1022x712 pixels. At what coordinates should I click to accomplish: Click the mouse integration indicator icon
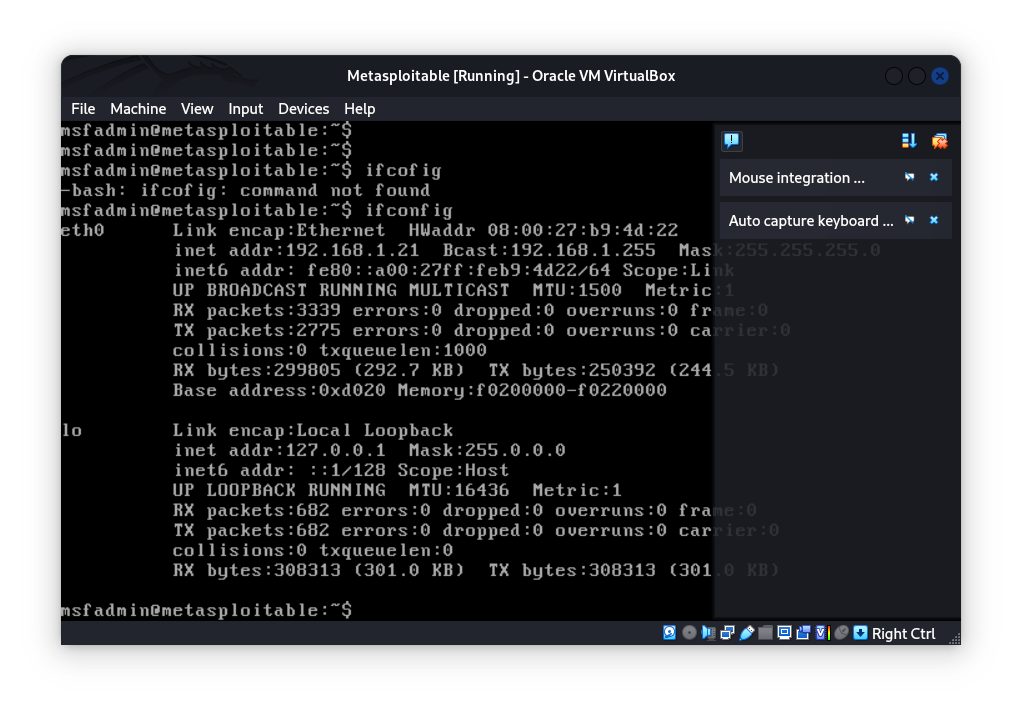[841, 632]
